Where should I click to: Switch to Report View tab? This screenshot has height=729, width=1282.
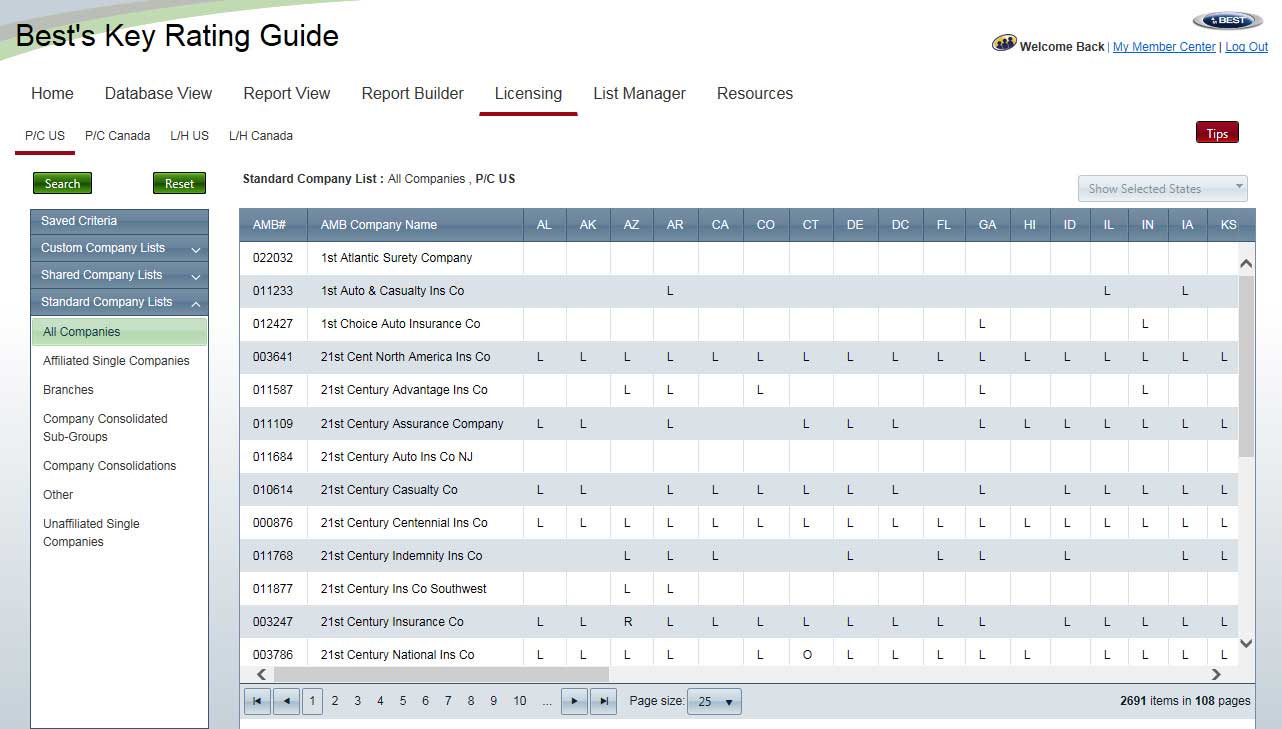tap(287, 93)
